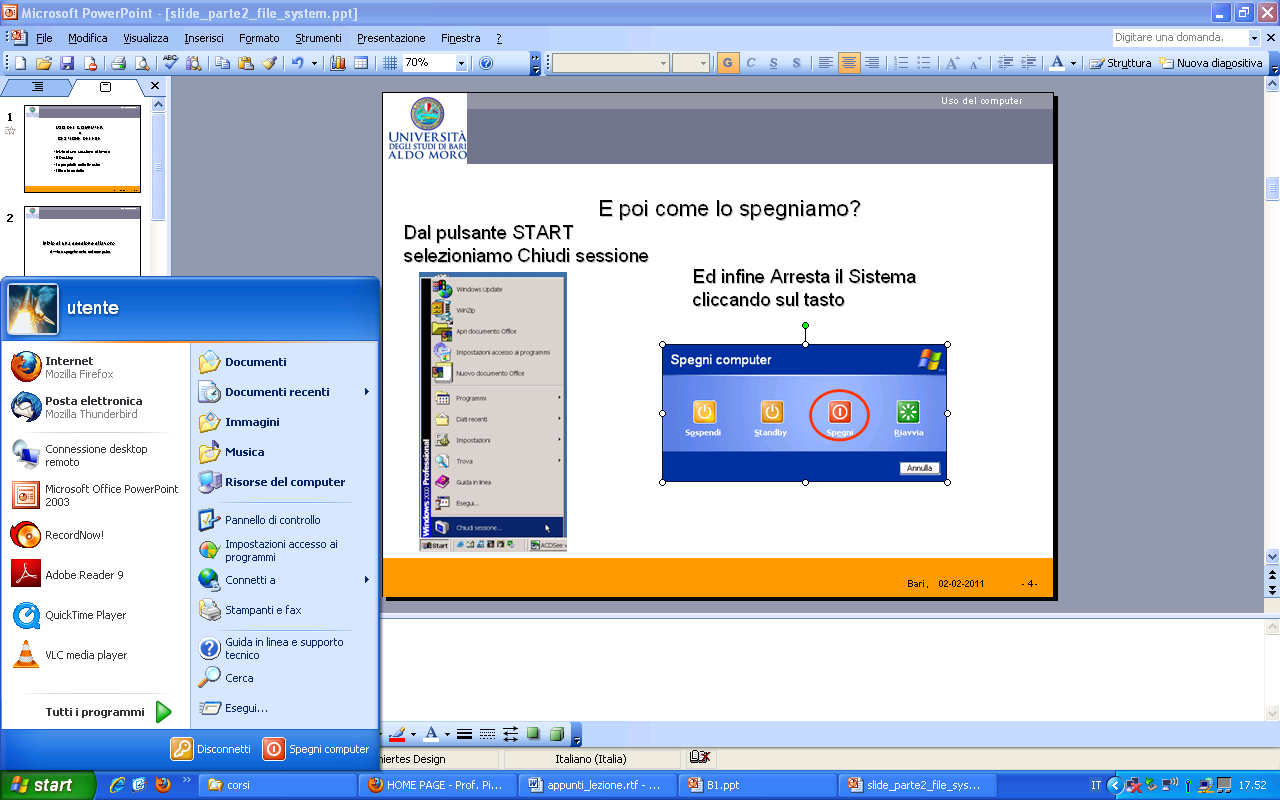The height and width of the screenshot is (800, 1280).
Task: Decrease font size with the small A
Action: (x=976, y=63)
